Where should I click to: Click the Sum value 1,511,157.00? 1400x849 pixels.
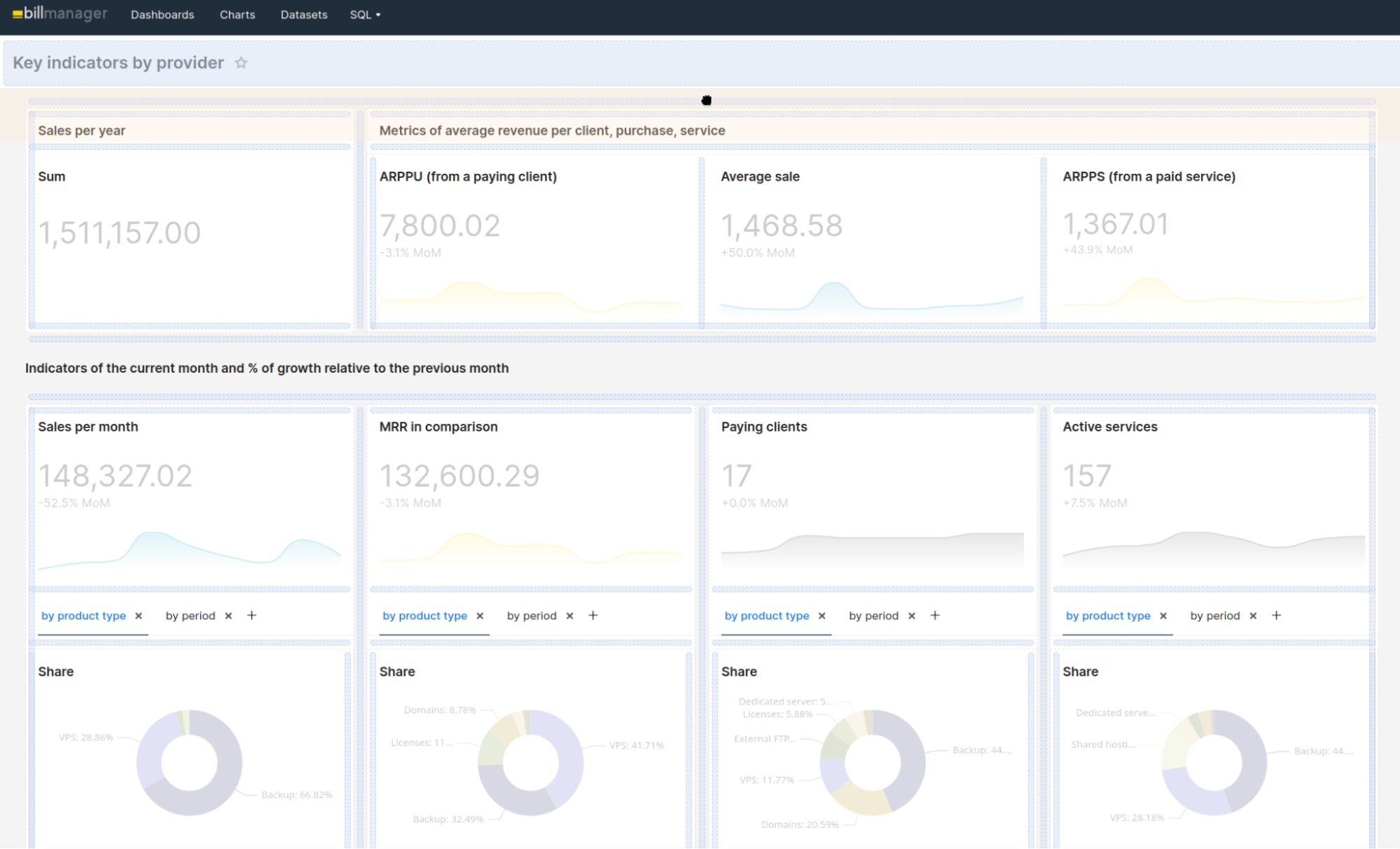pos(119,233)
